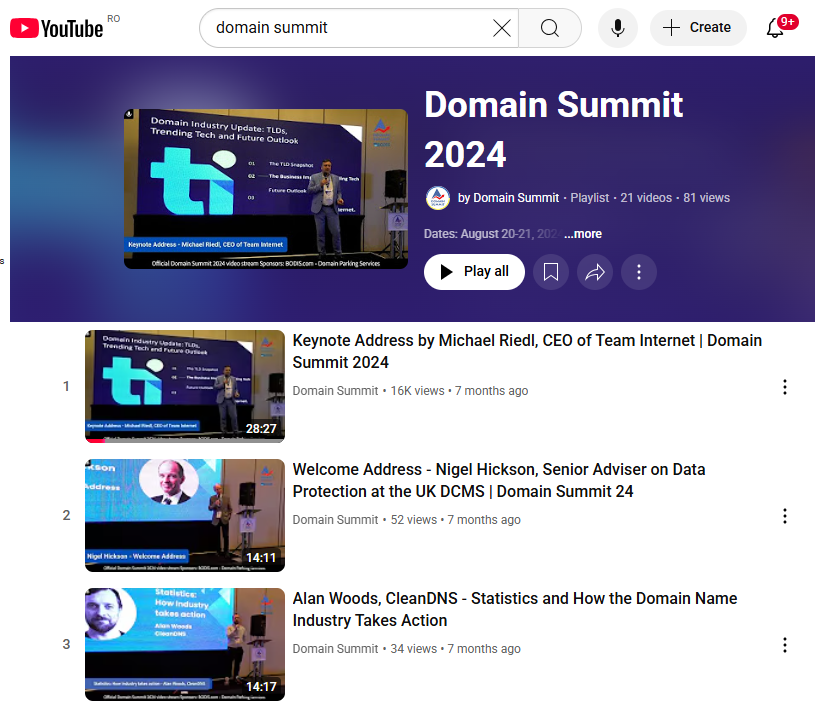The image size is (815, 714).
Task: Click the 'Dates: August 20-21' description text
Action: pos(493,234)
